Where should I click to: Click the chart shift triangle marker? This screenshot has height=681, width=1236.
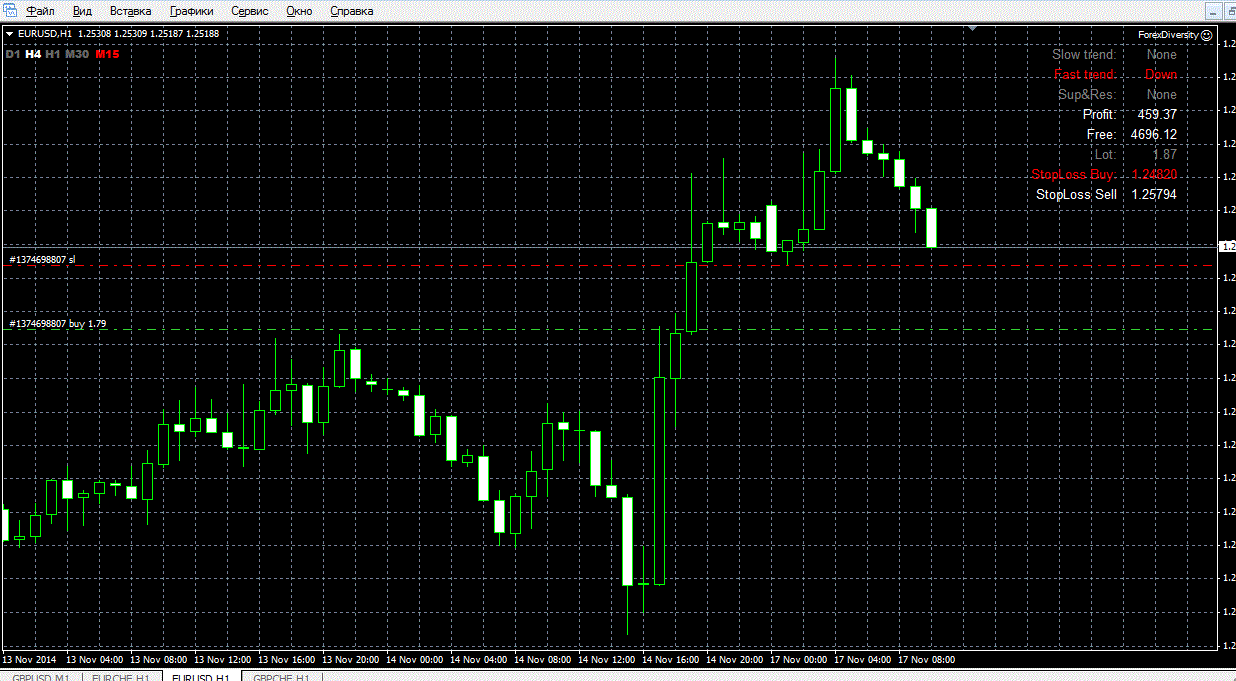971,29
